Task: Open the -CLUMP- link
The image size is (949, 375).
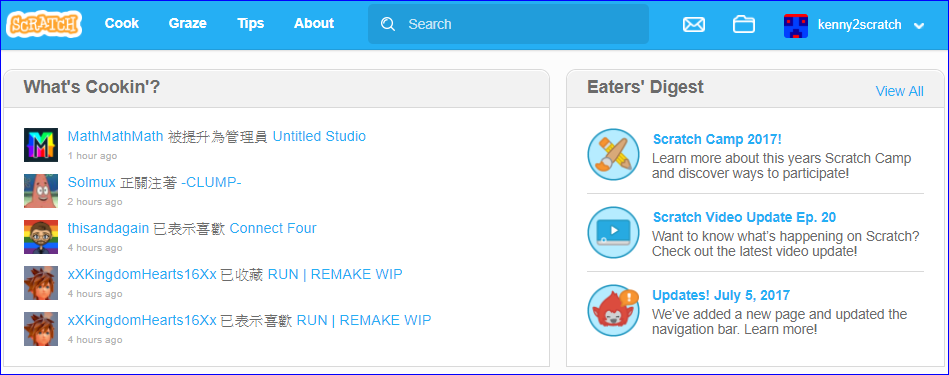Action: [211, 182]
